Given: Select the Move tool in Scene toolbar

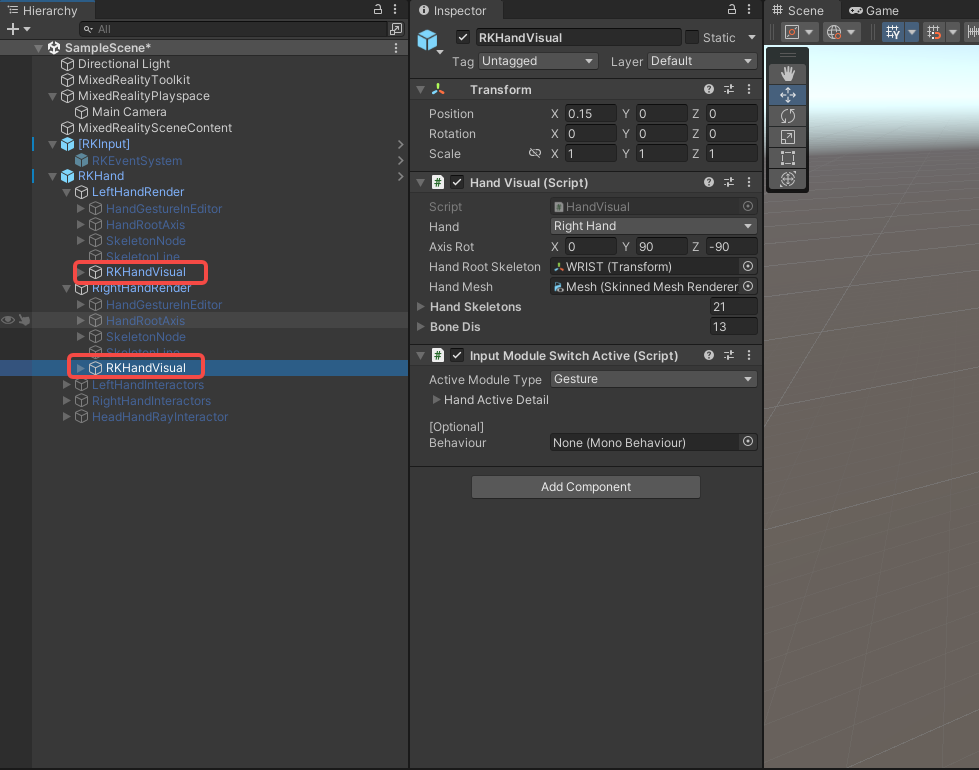Looking at the screenshot, I should click(x=787, y=95).
